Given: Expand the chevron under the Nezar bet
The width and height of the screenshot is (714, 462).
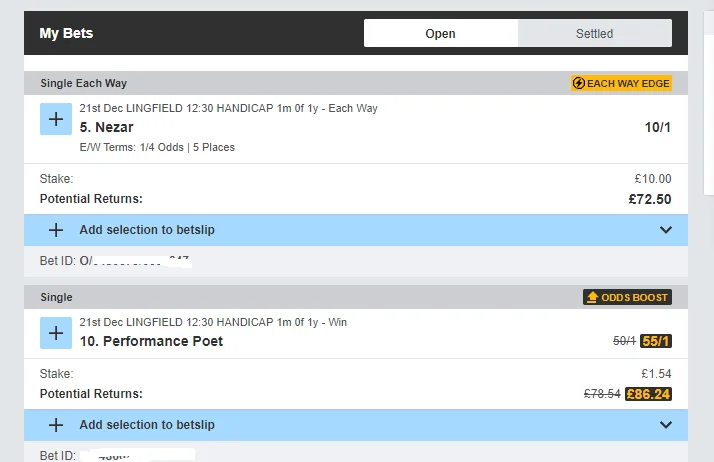Looking at the screenshot, I should [666, 230].
